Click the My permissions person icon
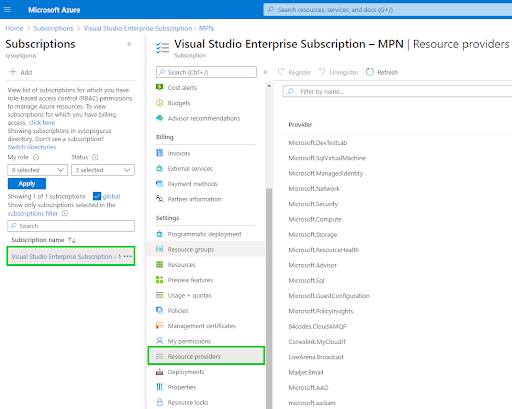Image resolution: width=512 pixels, height=409 pixels. (160, 341)
